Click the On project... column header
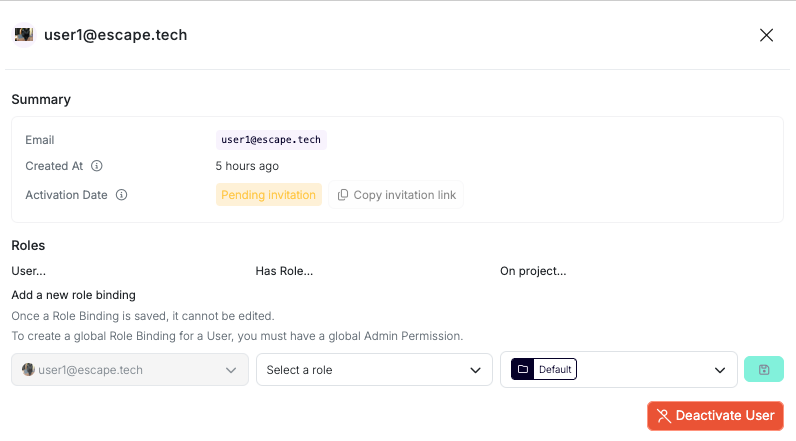 (533, 271)
